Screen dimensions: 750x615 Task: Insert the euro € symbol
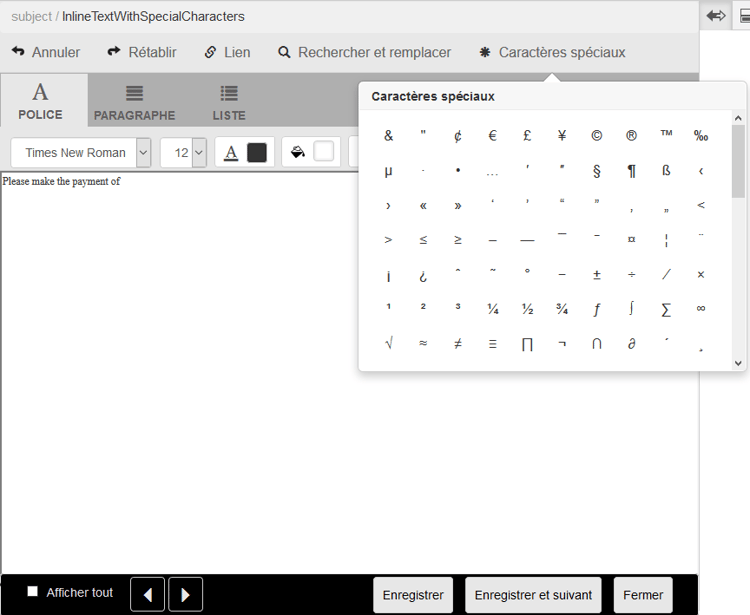coord(493,136)
